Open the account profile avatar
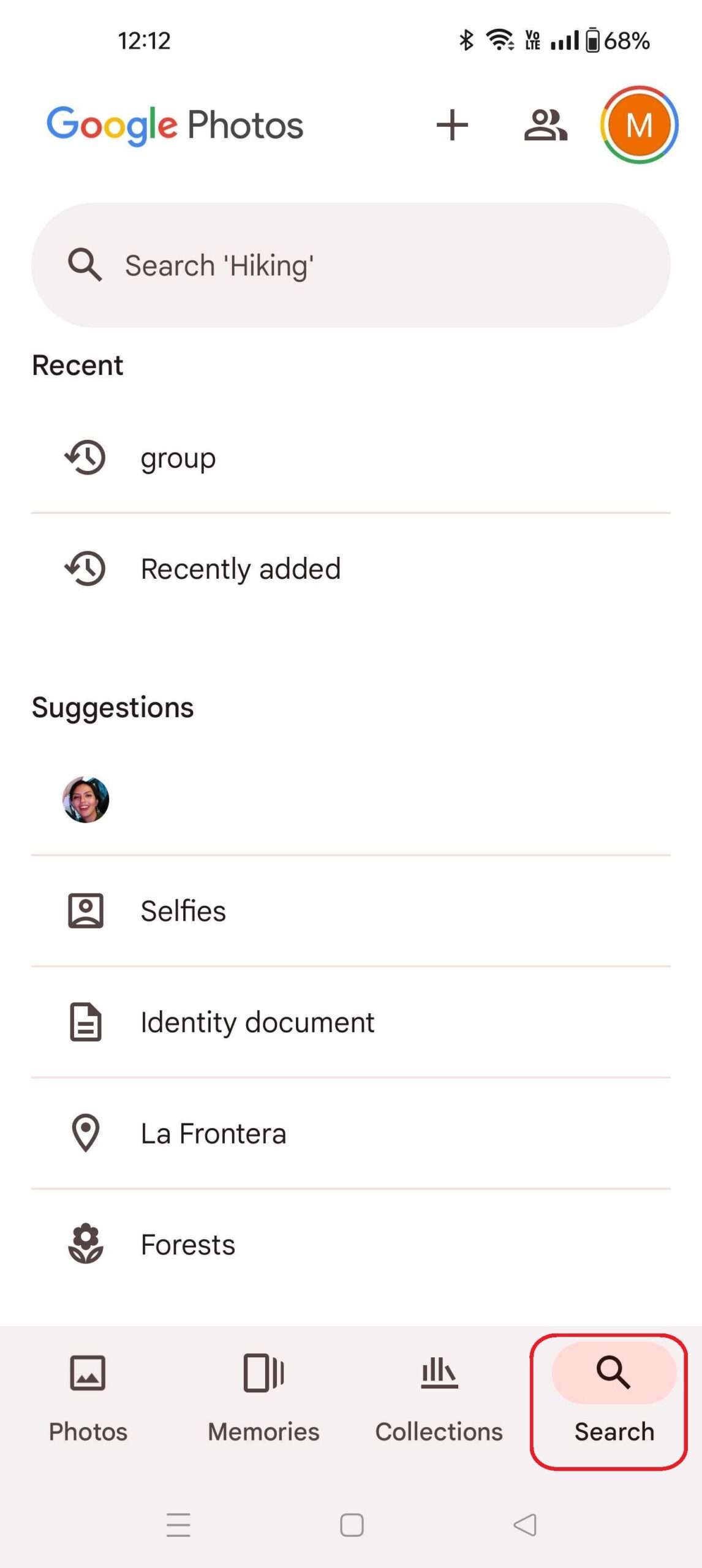Screen dimensions: 702x1568 pyautogui.click(x=639, y=126)
